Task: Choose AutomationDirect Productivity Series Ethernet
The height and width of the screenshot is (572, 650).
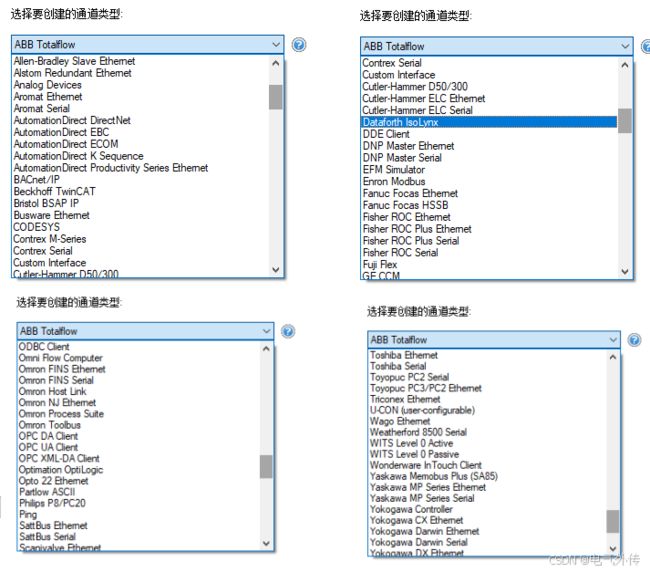Action: tap(111, 168)
